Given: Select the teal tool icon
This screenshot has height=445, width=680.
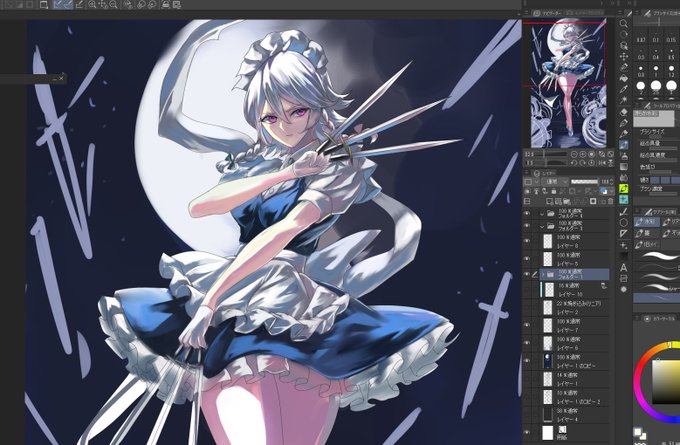Looking at the screenshot, I should tap(624, 200).
